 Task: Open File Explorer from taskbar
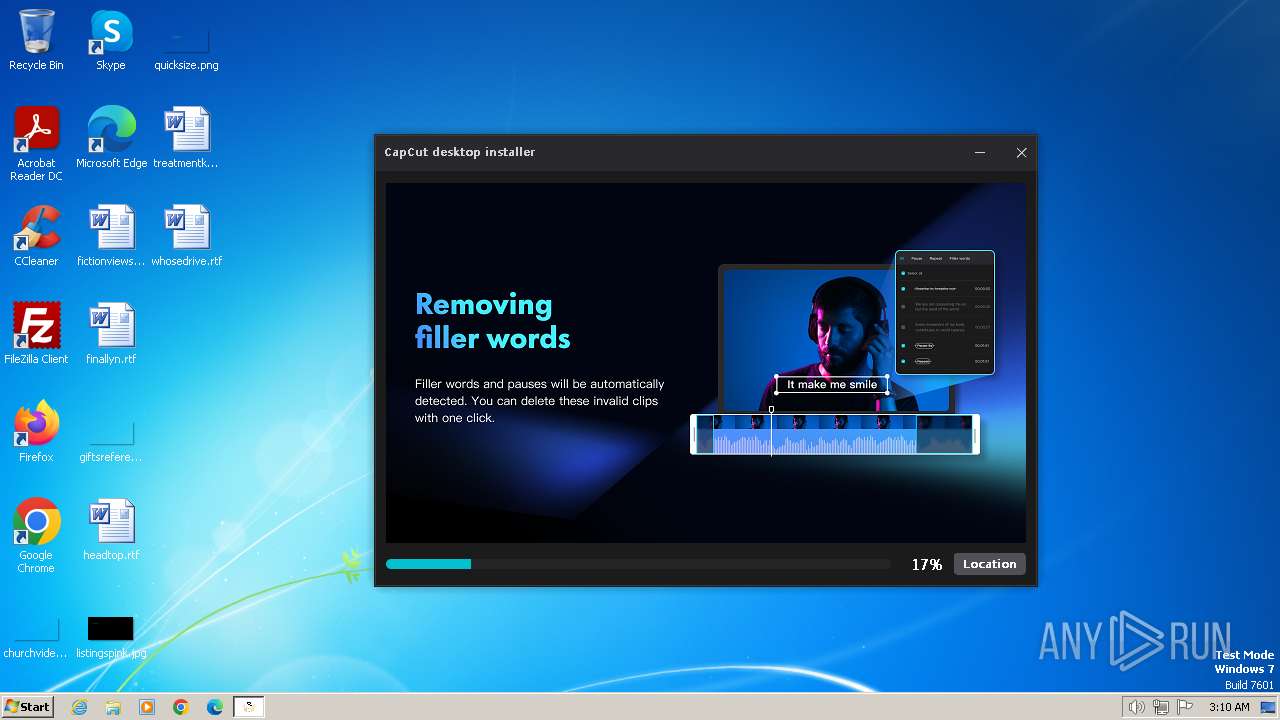pos(113,707)
